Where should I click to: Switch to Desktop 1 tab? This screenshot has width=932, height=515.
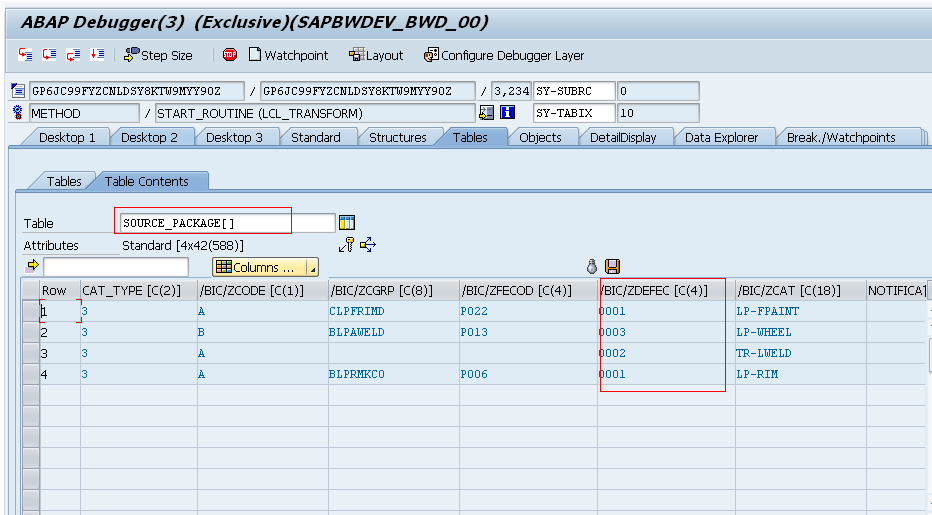tap(67, 137)
